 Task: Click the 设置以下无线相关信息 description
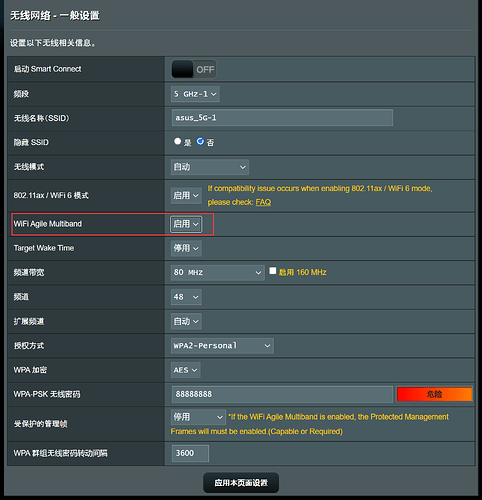(53, 43)
